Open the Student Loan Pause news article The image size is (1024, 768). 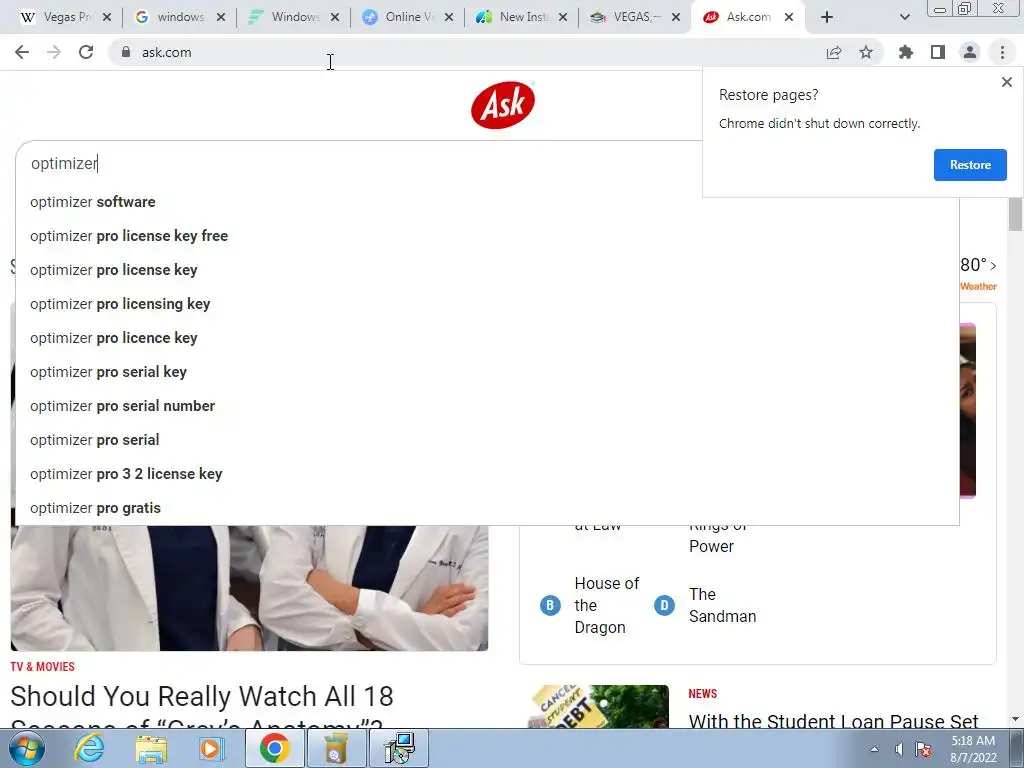click(833, 721)
